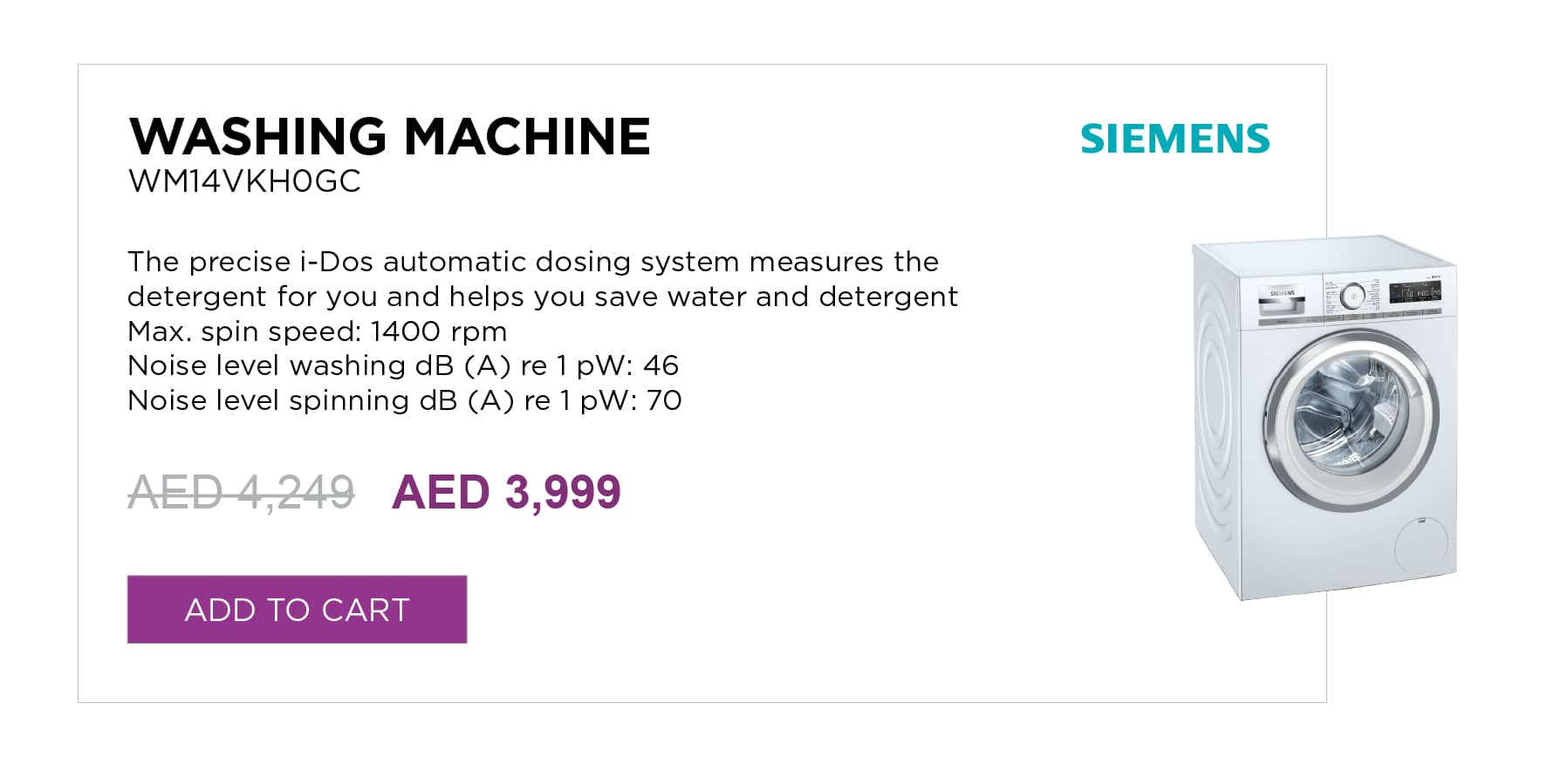This screenshot has height=758, width=1568.
Task: Click the discounted price AED 3,999
Action: (x=506, y=491)
